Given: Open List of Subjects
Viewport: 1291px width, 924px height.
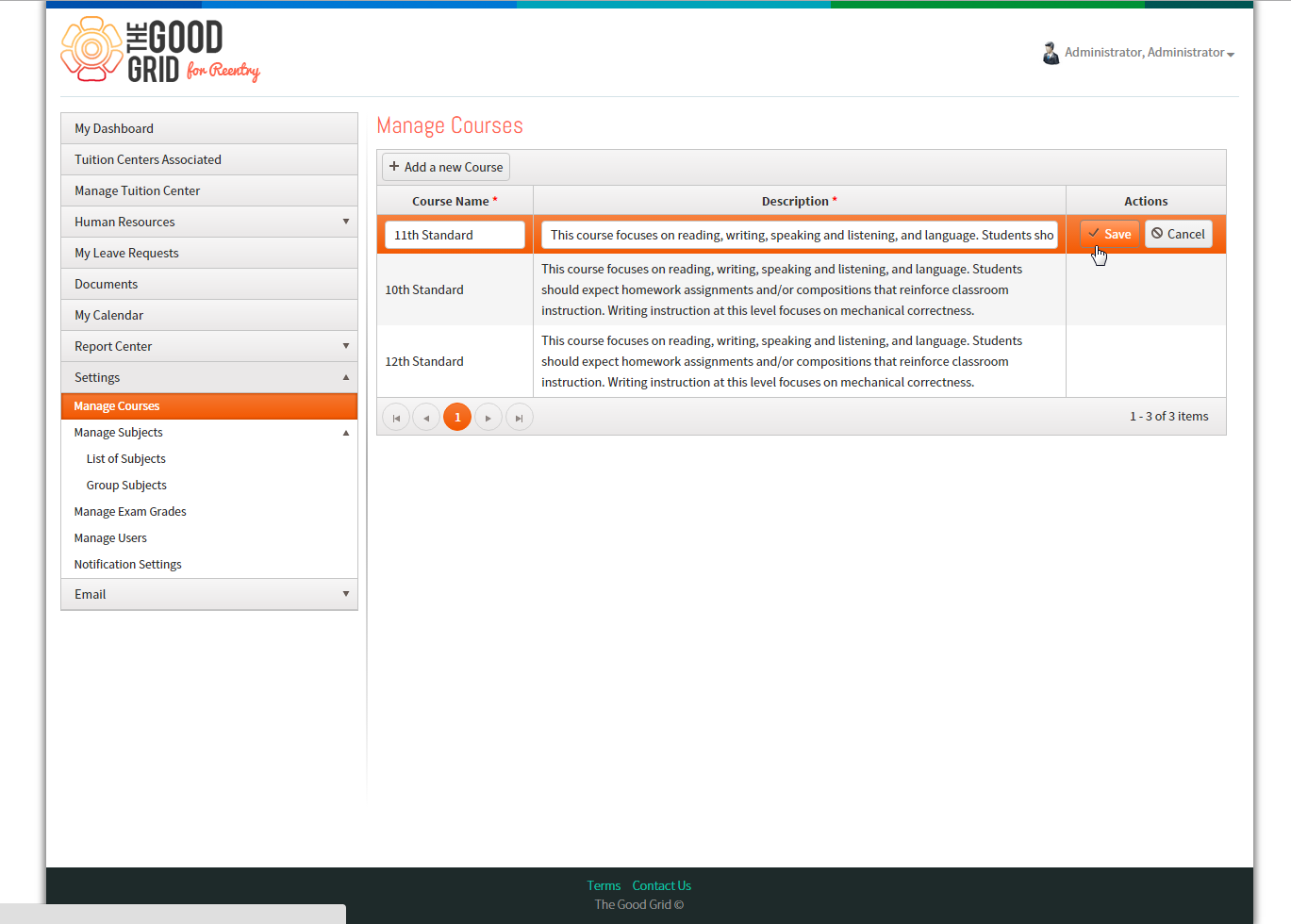Looking at the screenshot, I should coord(209,459).
